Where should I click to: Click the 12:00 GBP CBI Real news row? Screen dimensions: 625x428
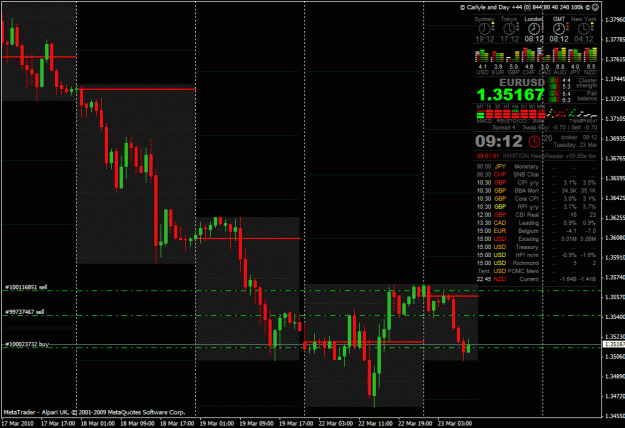[x=536, y=214]
